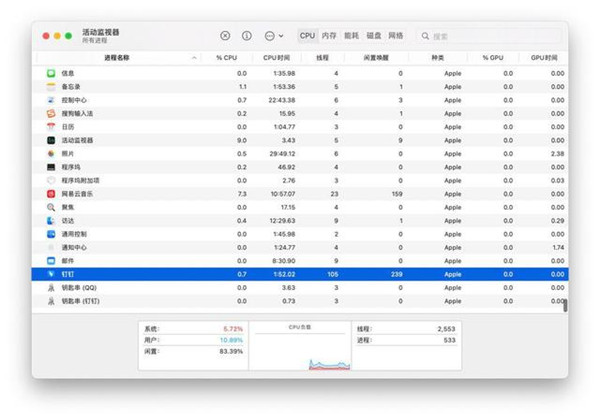Click the 网易云音乐 red app icon
600x420 pixels.
click(50, 193)
